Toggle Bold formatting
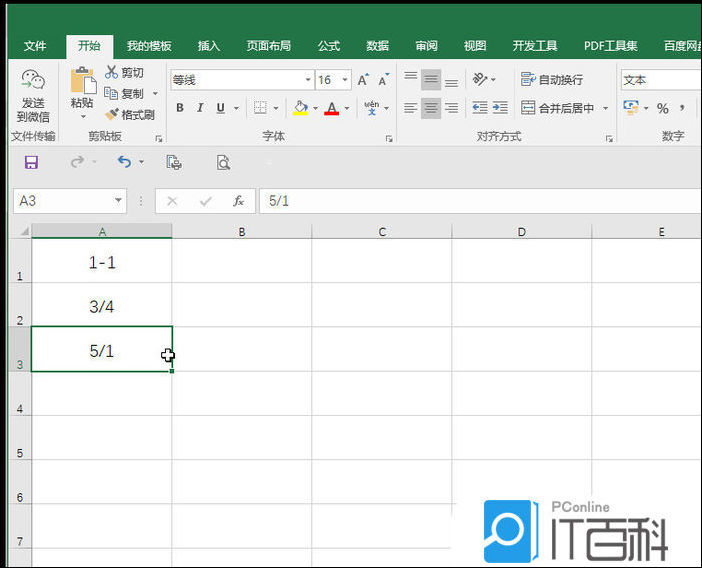Image resolution: width=702 pixels, height=568 pixels. click(180, 108)
